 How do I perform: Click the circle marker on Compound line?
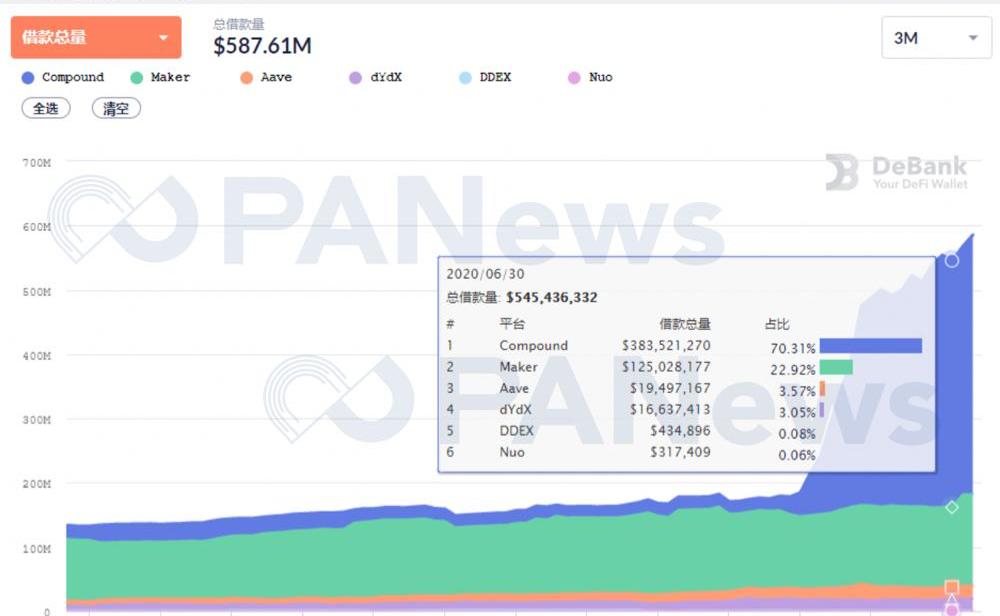click(x=952, y=260)
